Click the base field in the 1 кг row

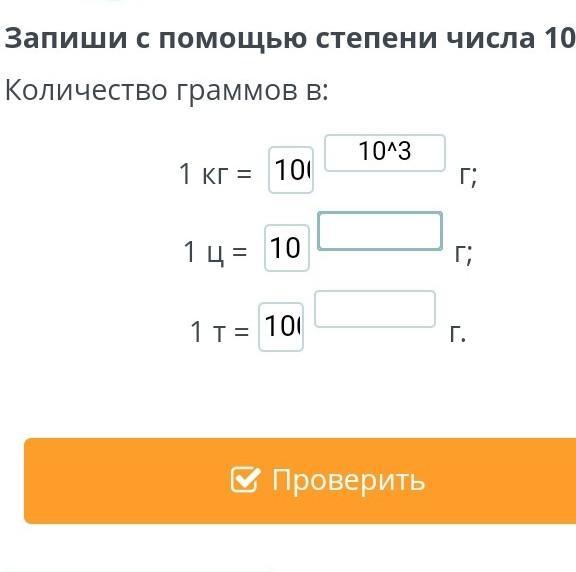(x=291, y=170)
